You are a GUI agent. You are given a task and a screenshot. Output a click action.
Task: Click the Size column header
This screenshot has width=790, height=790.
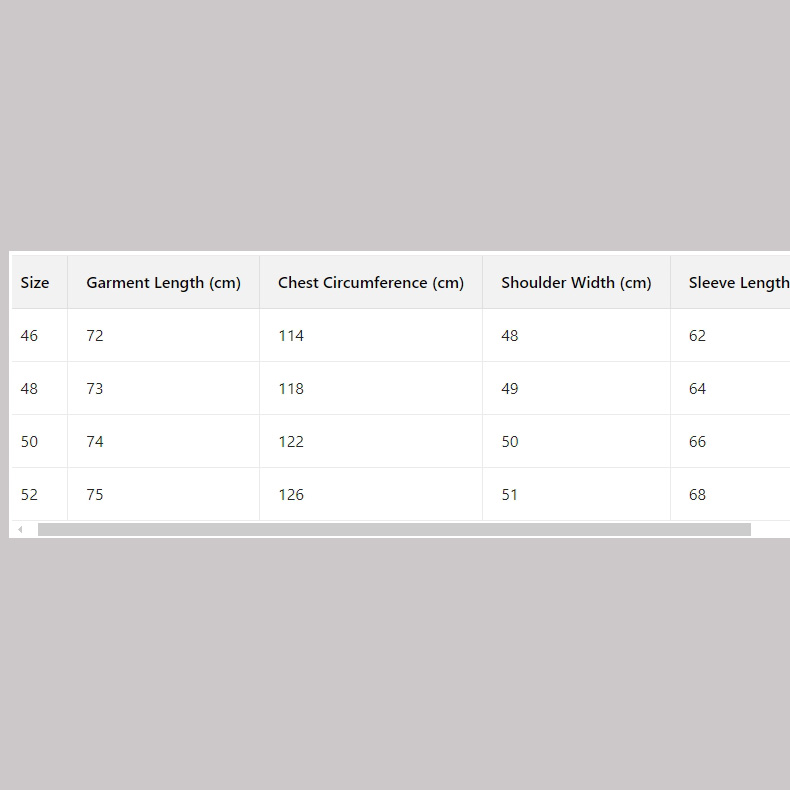(x=35, y=283)
